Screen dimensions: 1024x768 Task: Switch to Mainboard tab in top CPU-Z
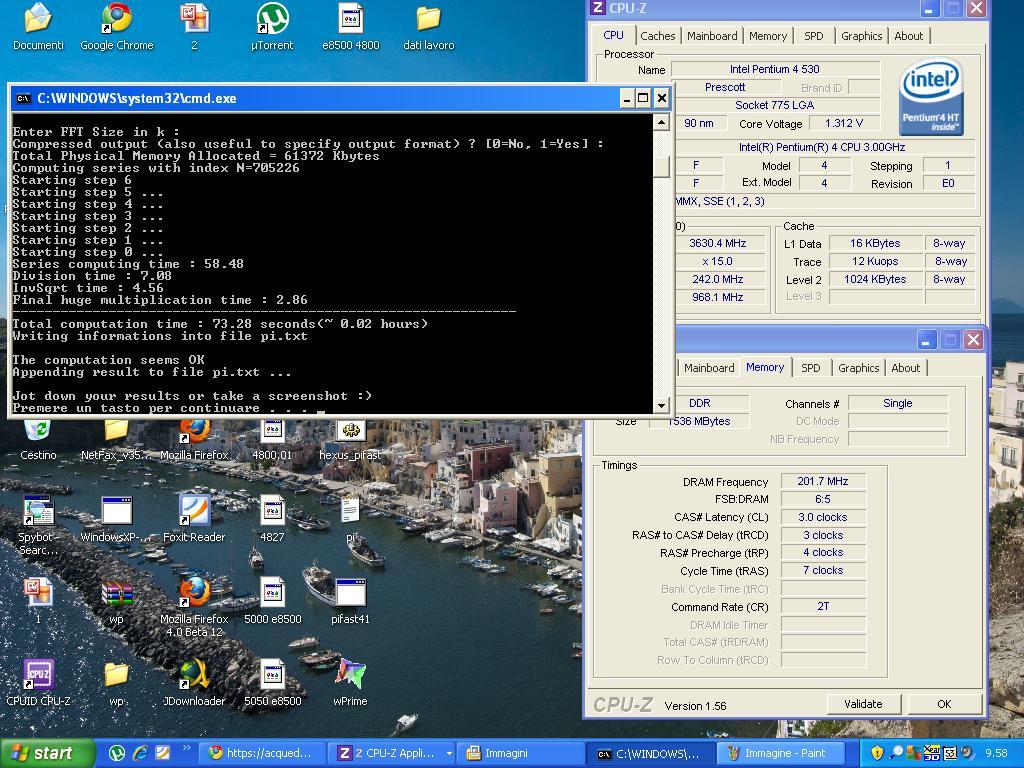(712, 36)
